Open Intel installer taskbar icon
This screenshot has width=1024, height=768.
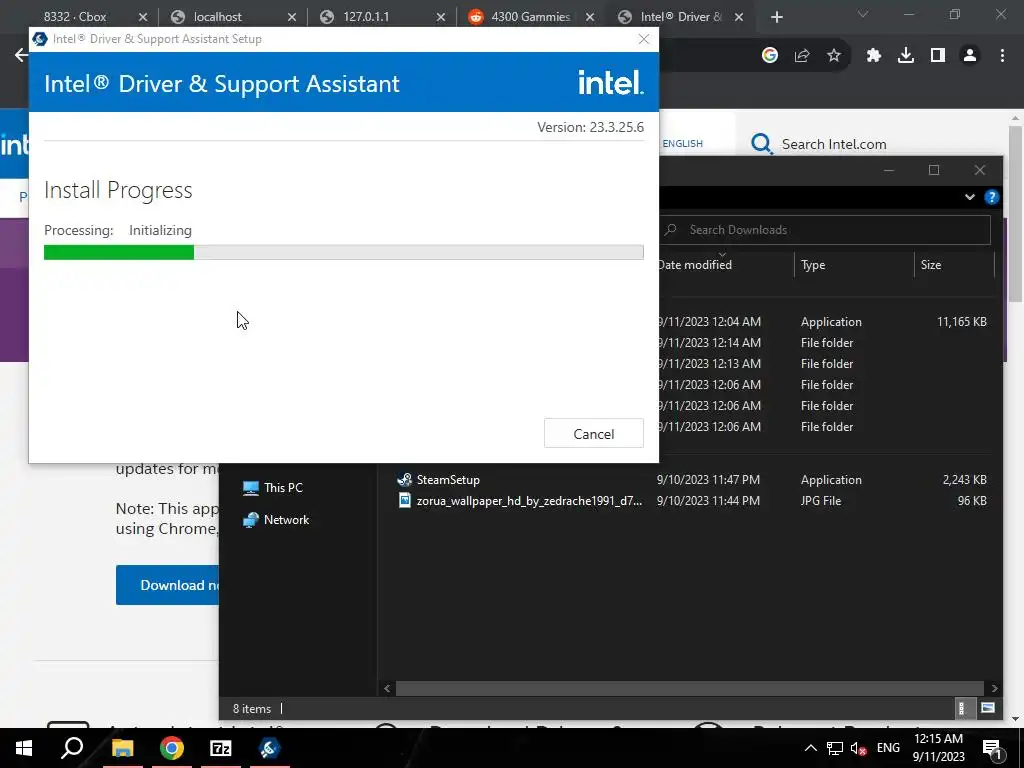(270, 748)
